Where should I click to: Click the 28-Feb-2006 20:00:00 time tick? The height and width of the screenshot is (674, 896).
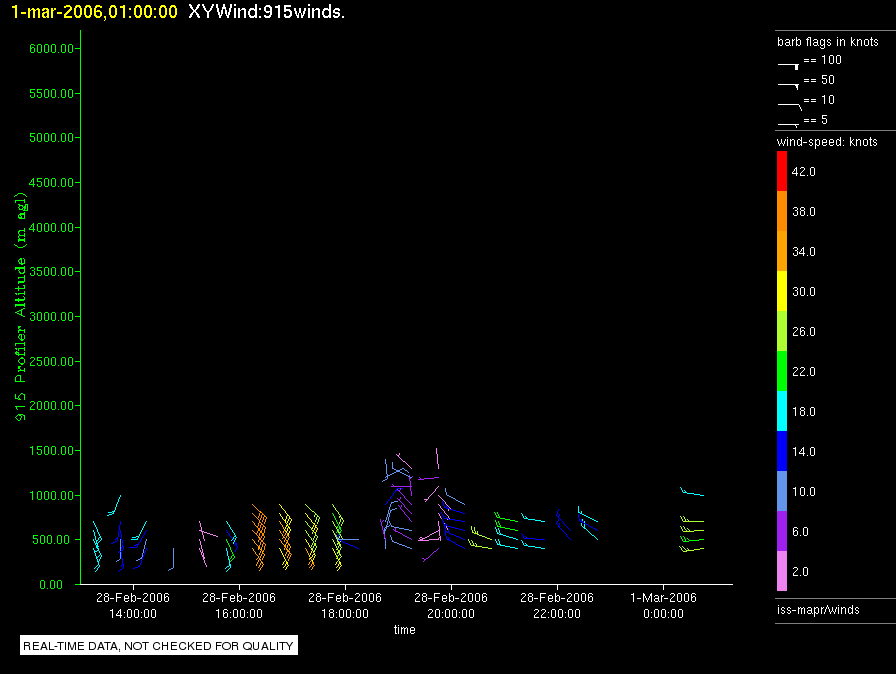click(x=451, y=605)
